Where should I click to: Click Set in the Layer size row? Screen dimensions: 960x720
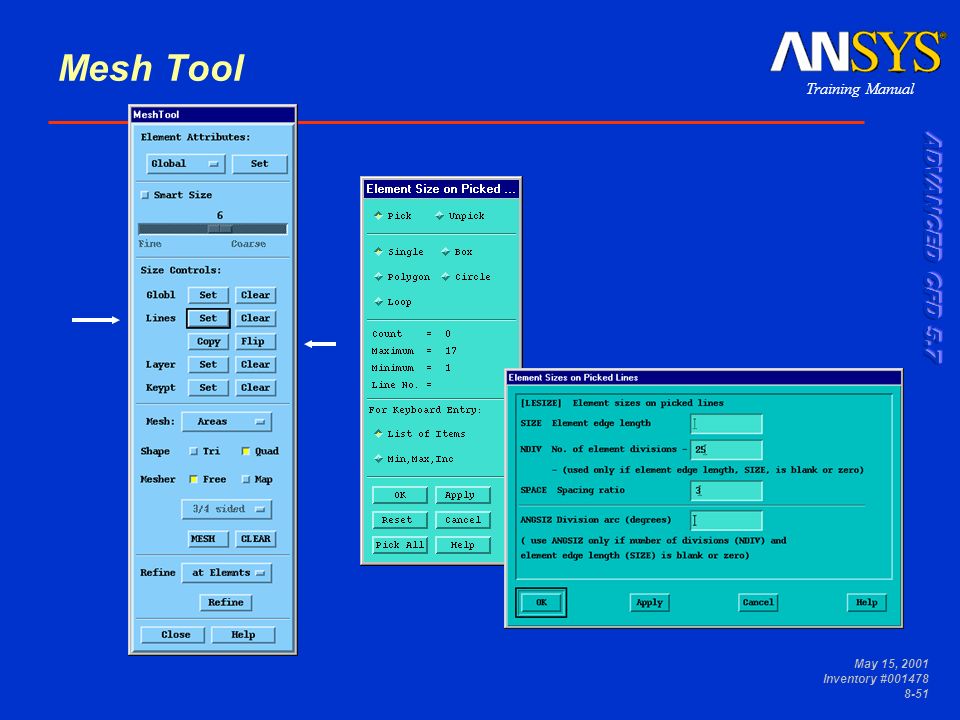tap(208, 364)
